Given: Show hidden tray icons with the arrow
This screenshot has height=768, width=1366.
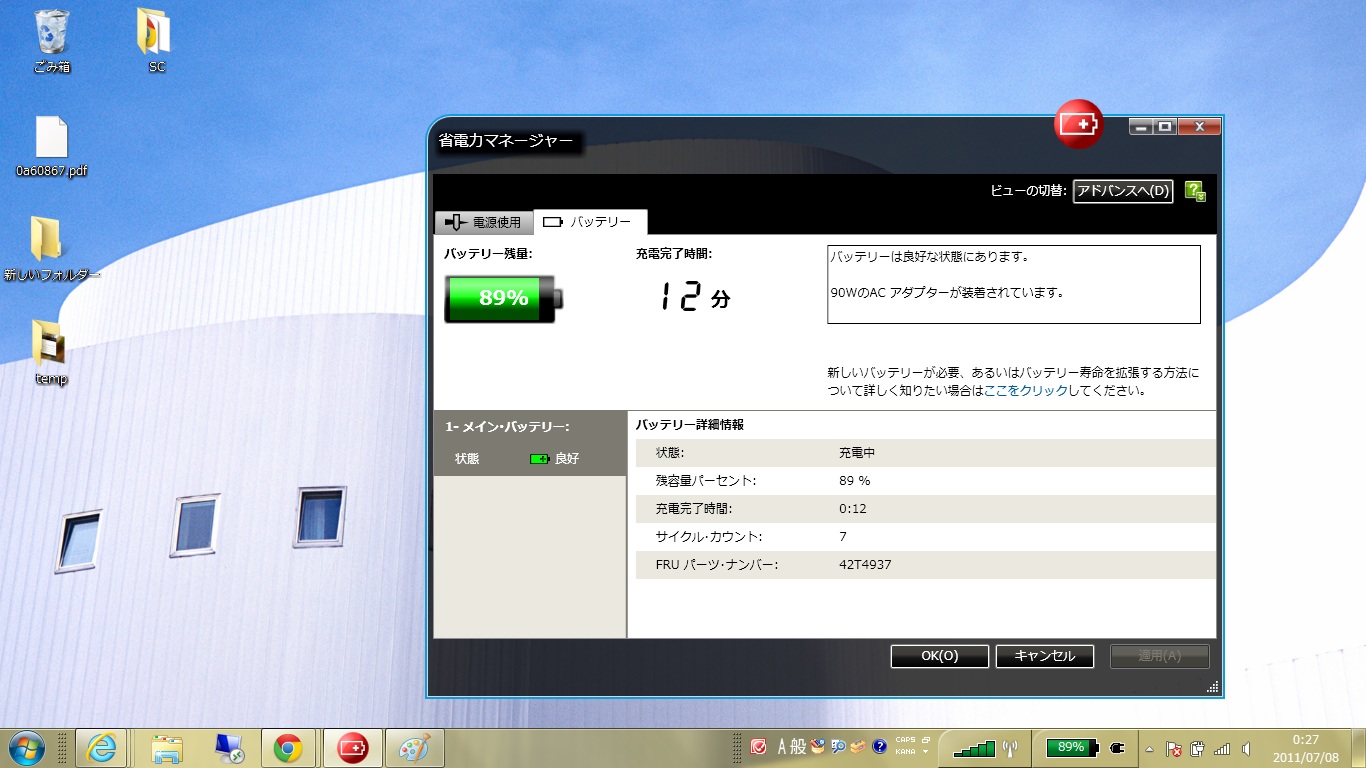Looking at the screenshot, I should [1150, 749].
